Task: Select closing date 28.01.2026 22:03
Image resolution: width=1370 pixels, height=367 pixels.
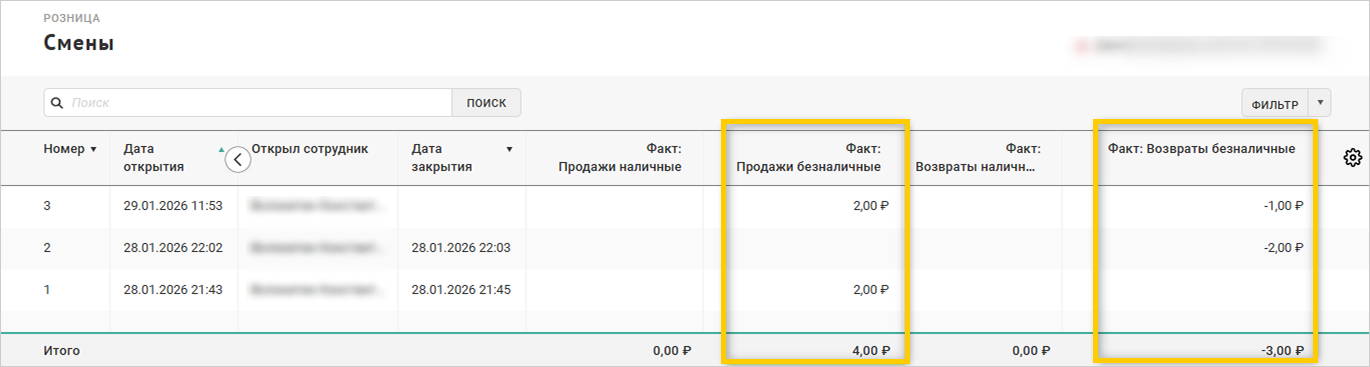Action: click(x=461, y=248)
